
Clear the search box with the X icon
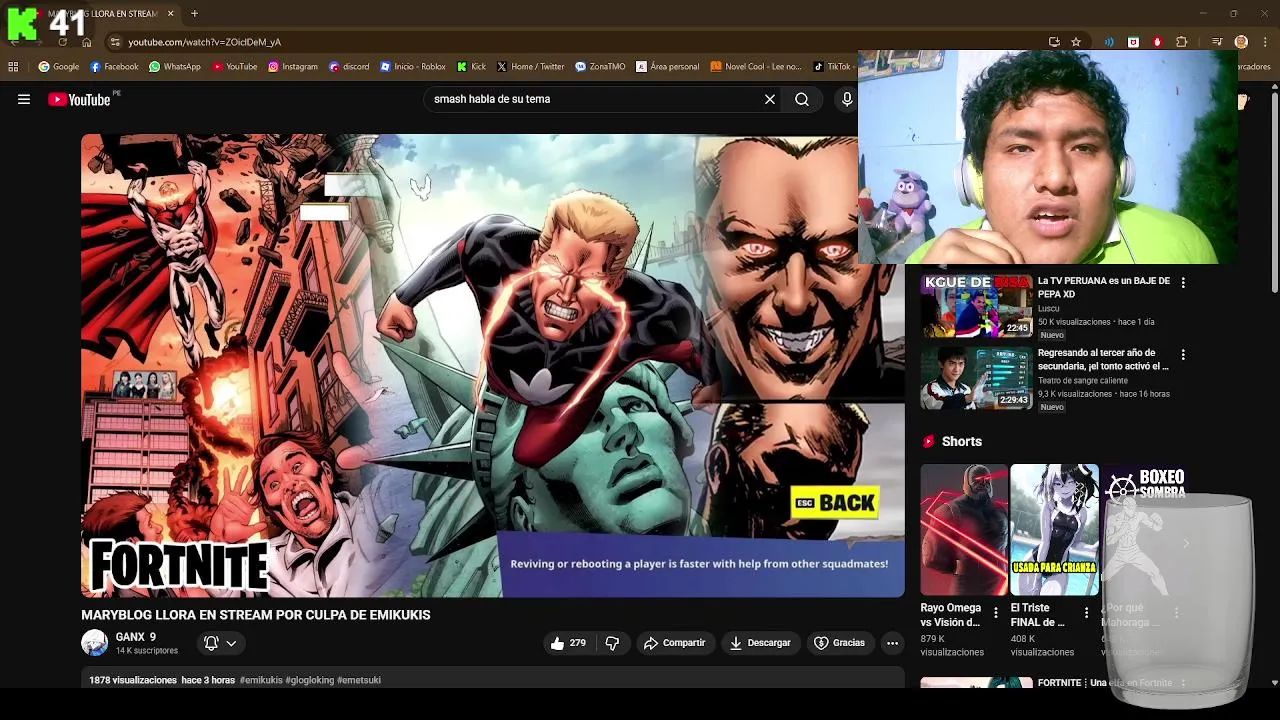(770, 99)
